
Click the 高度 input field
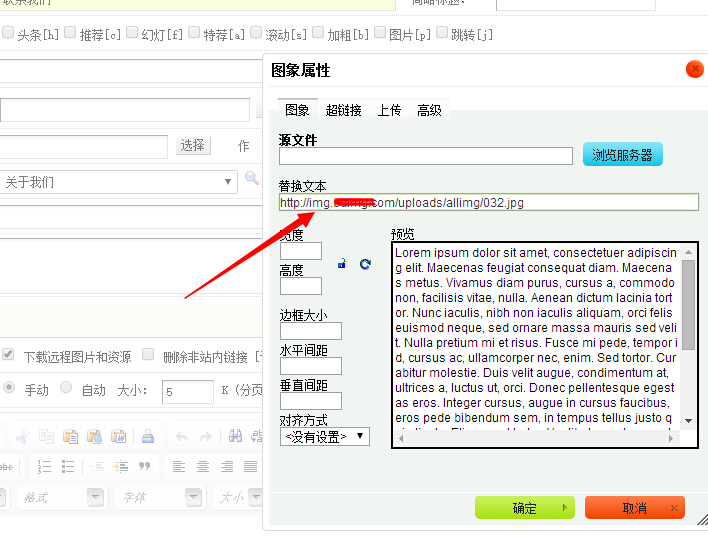(301, 286)
